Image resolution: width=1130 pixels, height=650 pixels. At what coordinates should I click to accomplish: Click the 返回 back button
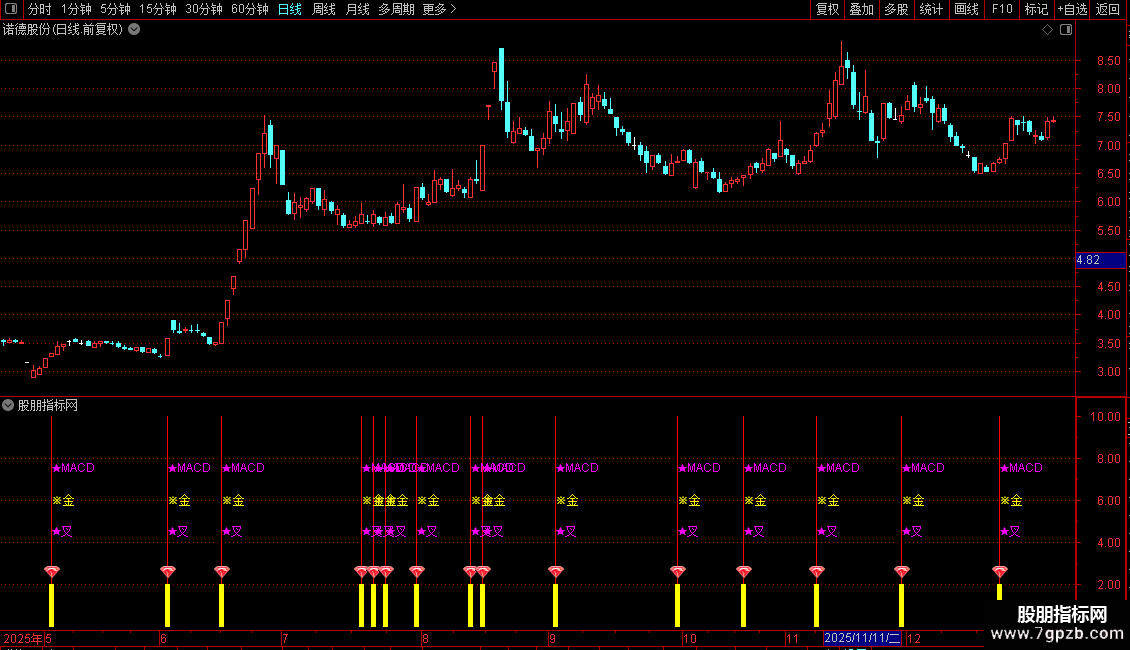coord(1108,9)
